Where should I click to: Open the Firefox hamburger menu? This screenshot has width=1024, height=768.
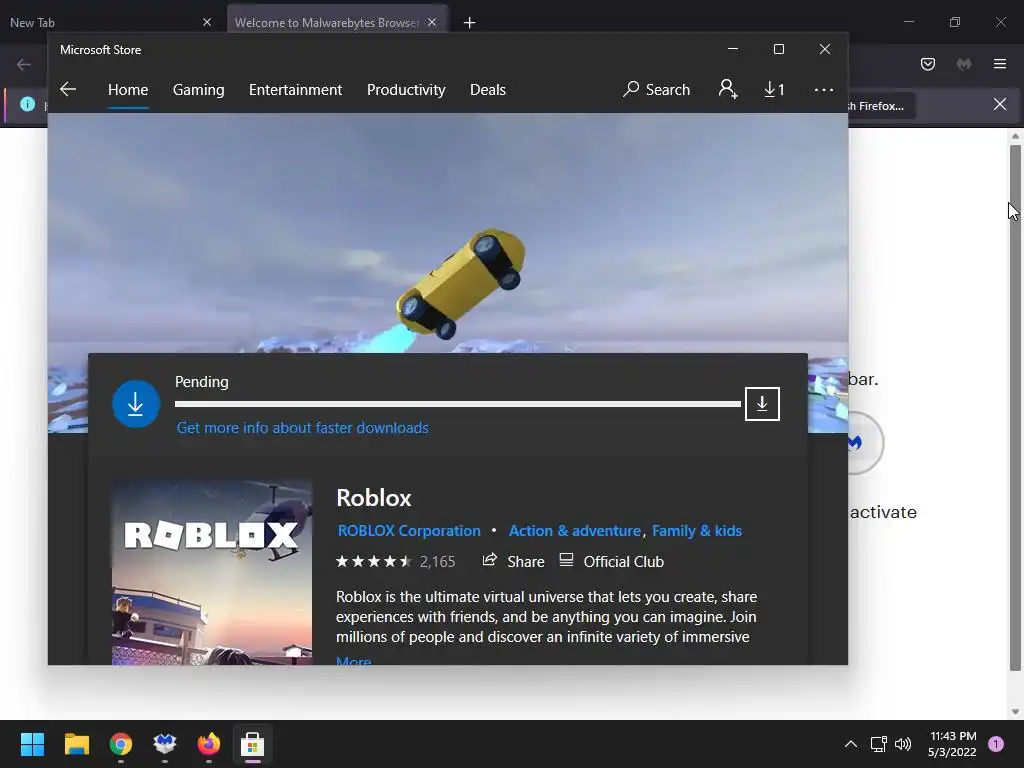pos(1000,64)
